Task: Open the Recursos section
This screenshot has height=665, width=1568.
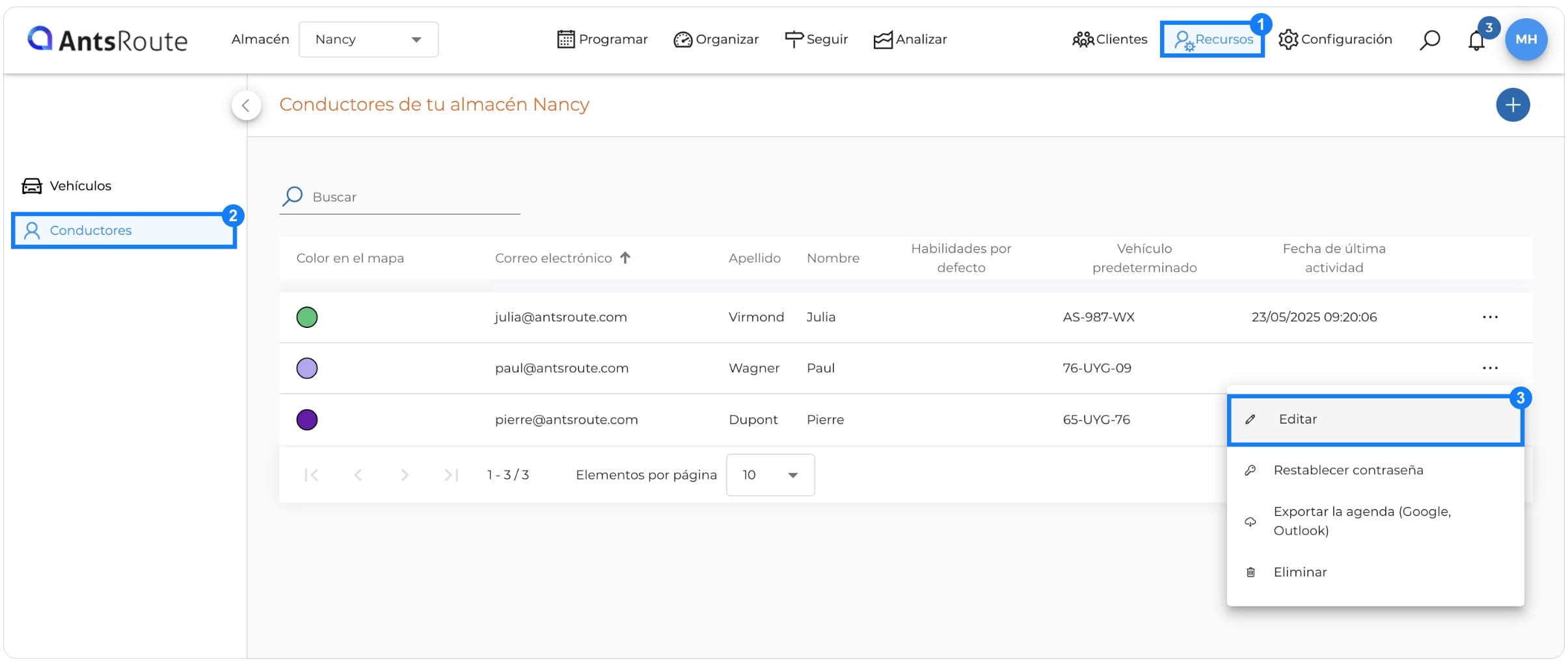Action: pyautogui.click(x=1213, y=40)
